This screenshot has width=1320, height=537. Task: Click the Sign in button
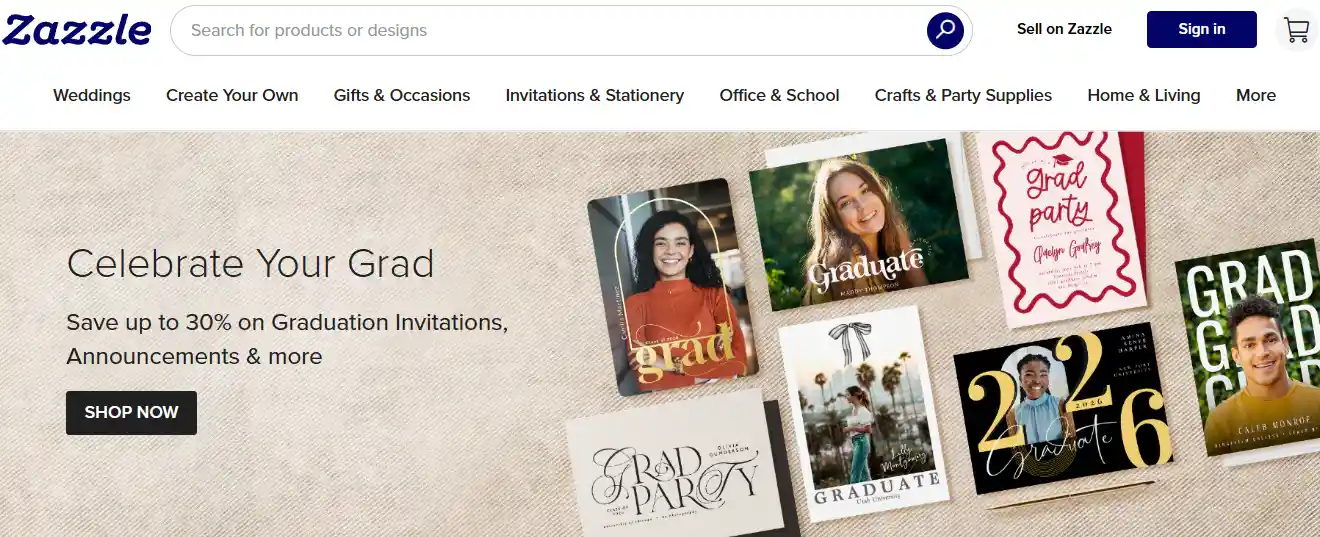pyautogui.click(x=1201, y=29)
